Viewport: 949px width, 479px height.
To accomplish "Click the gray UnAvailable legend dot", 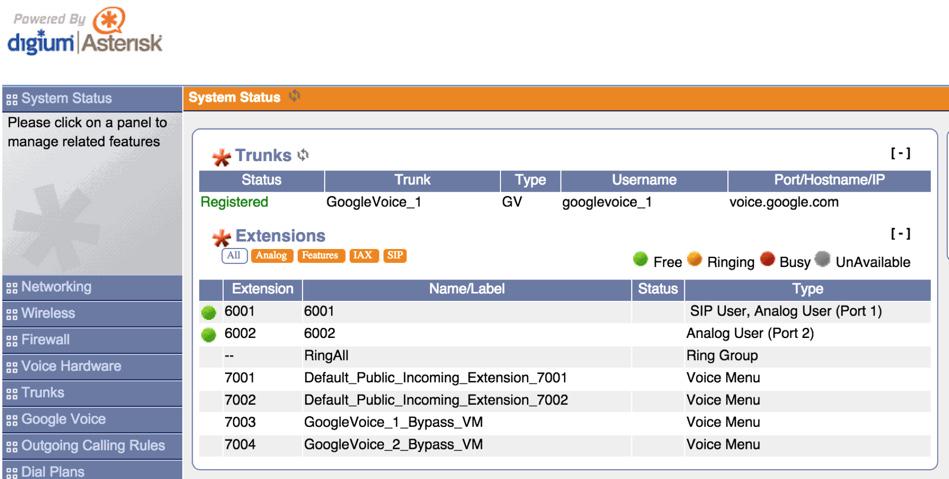I will pyautogui.click(x=822, y=260).
